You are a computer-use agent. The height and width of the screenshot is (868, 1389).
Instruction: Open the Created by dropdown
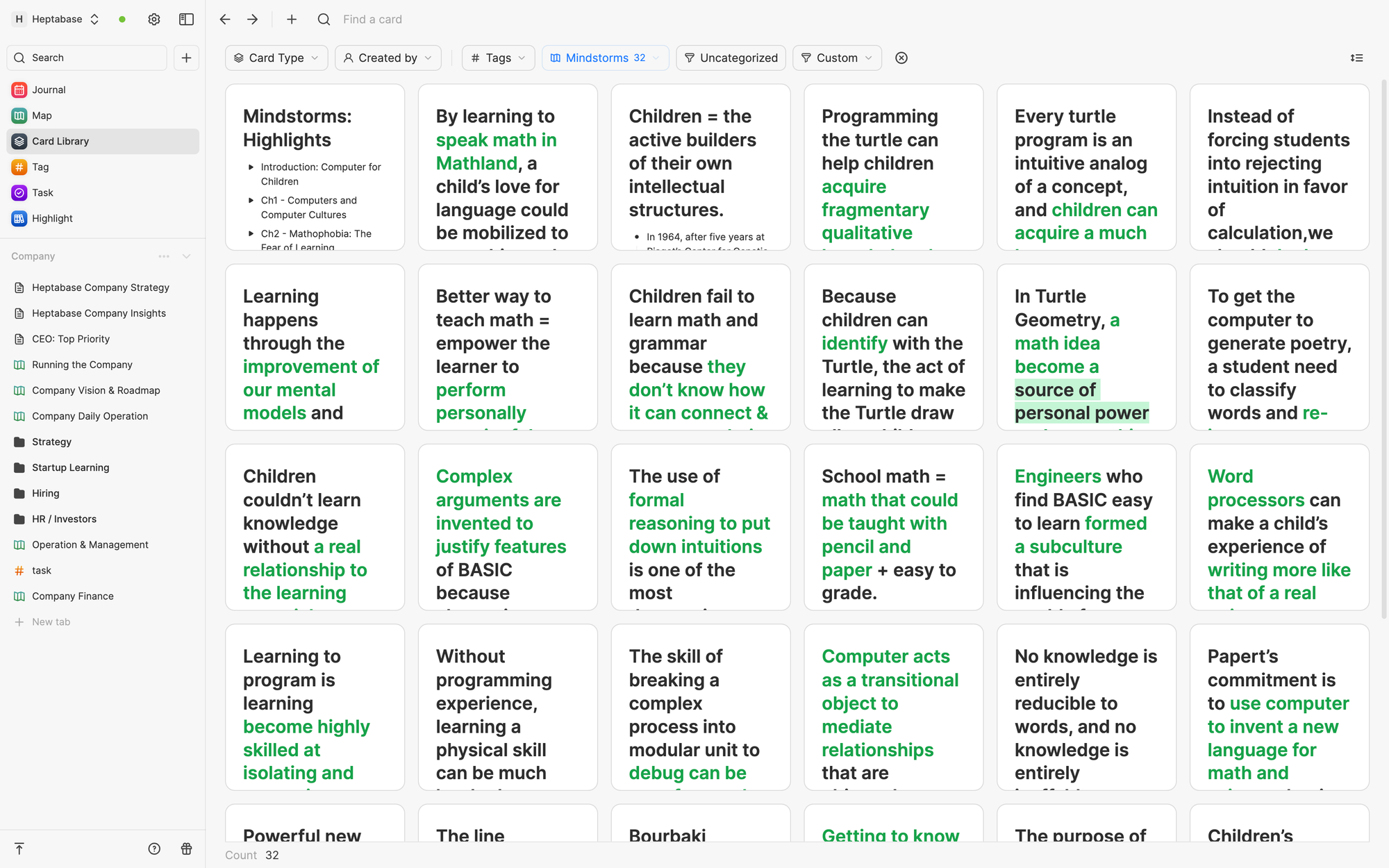pos(388,58)
